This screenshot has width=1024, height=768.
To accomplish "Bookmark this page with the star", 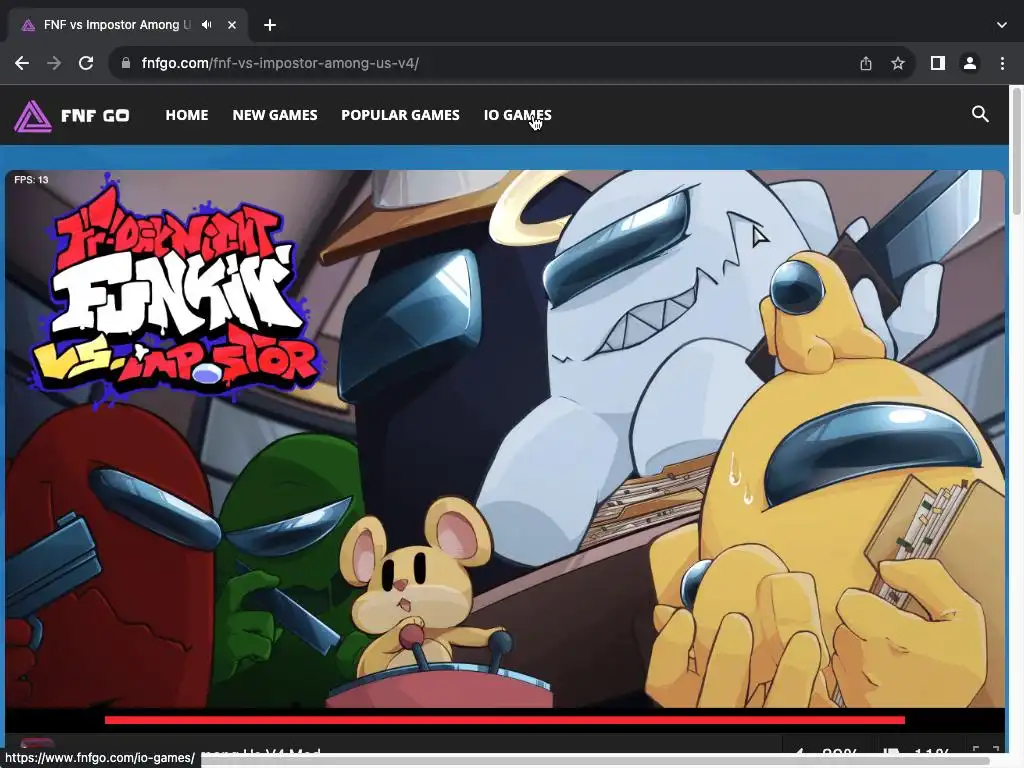I will pyautogui.click(x=898, y=63).
